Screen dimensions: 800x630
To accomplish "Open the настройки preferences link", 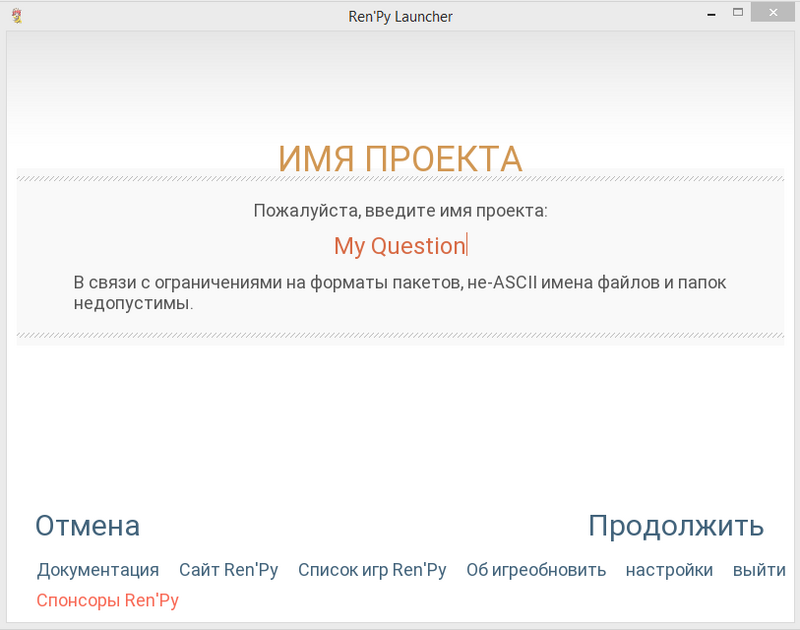I will pyautogui.click(x=668, y=569).
